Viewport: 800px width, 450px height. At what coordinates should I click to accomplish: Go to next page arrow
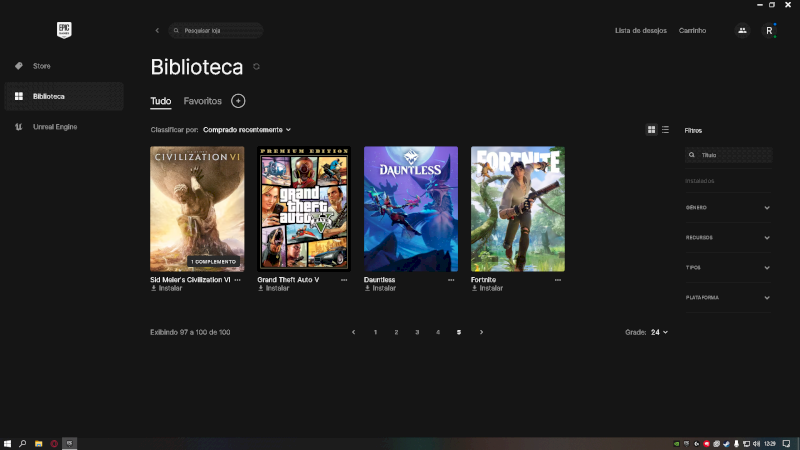pyautogui.click(x=481, y=332)
